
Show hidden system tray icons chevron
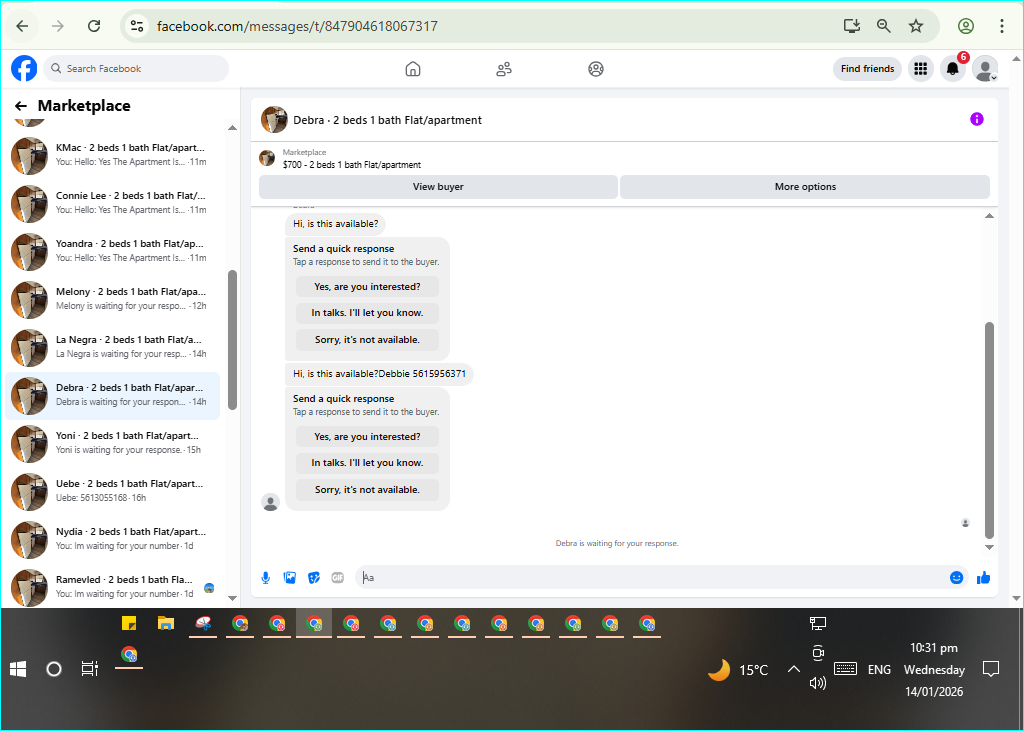(x=793, y=670)
